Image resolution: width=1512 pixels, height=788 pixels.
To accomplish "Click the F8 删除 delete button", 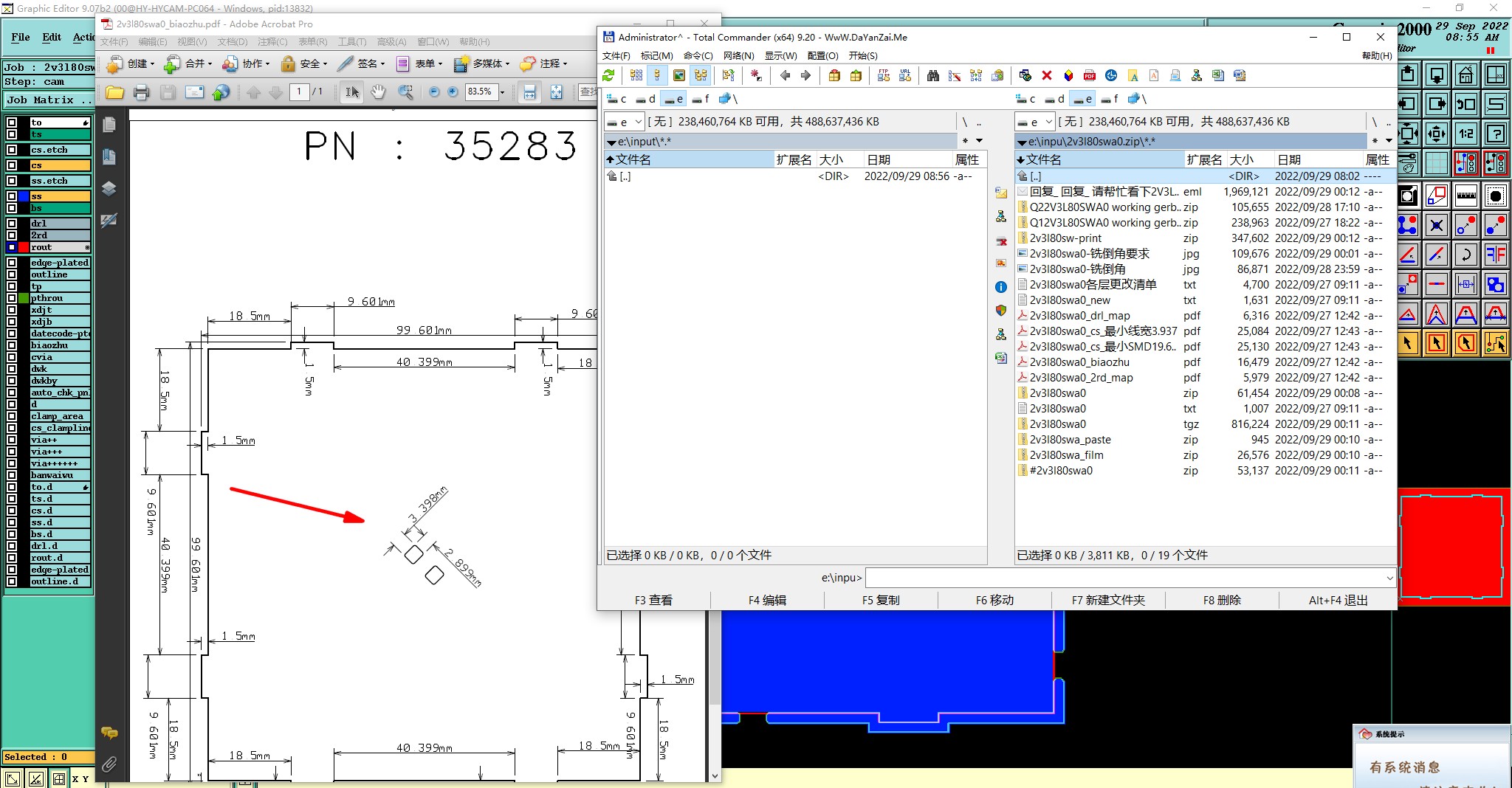I will point(1222,600).
